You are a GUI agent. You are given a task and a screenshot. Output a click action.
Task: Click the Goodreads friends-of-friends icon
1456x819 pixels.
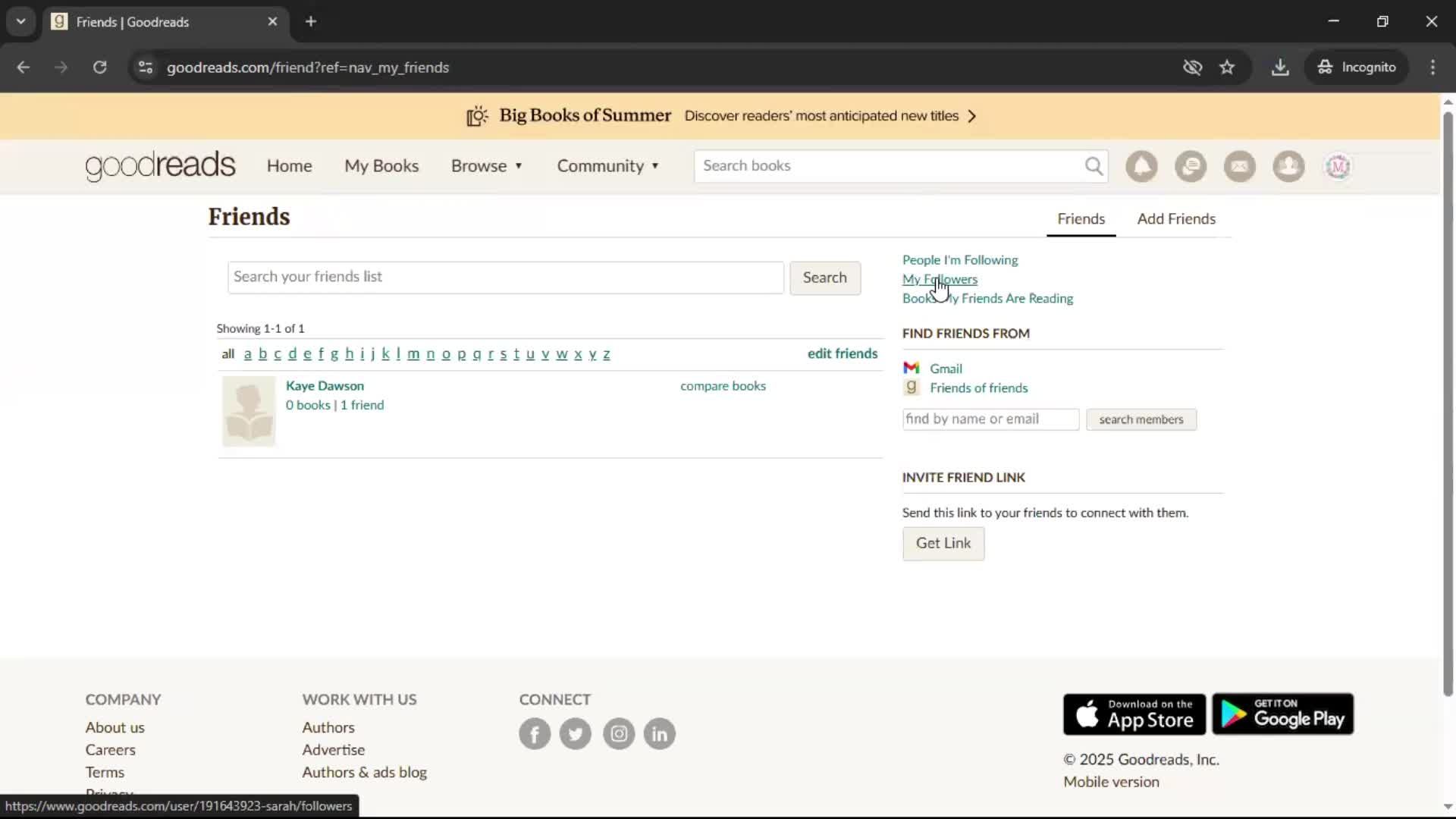911,388
